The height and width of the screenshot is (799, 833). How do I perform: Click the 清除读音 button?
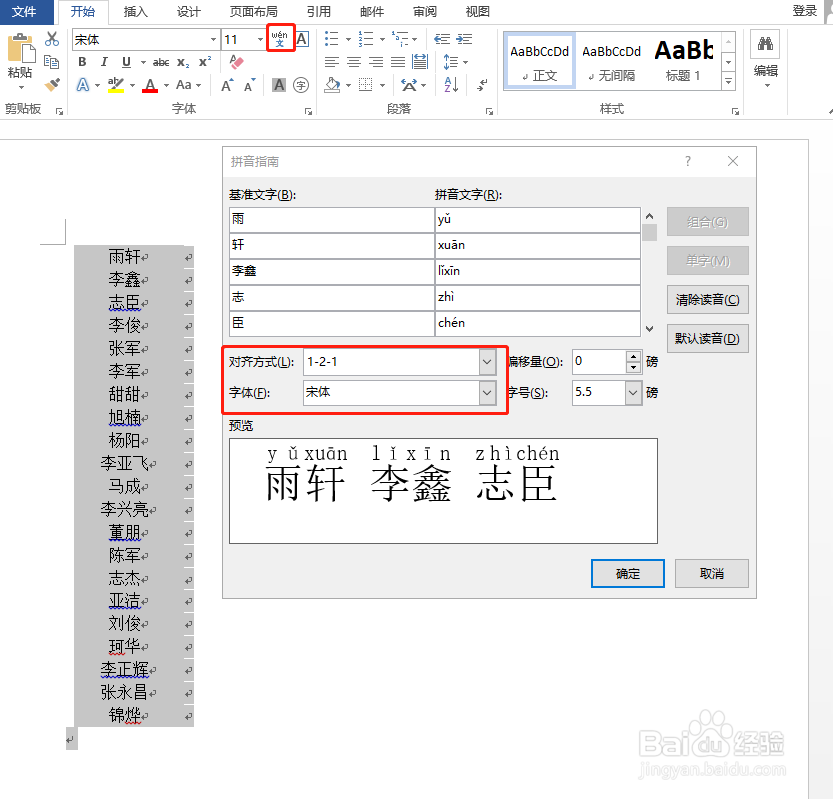coord(707,298)
